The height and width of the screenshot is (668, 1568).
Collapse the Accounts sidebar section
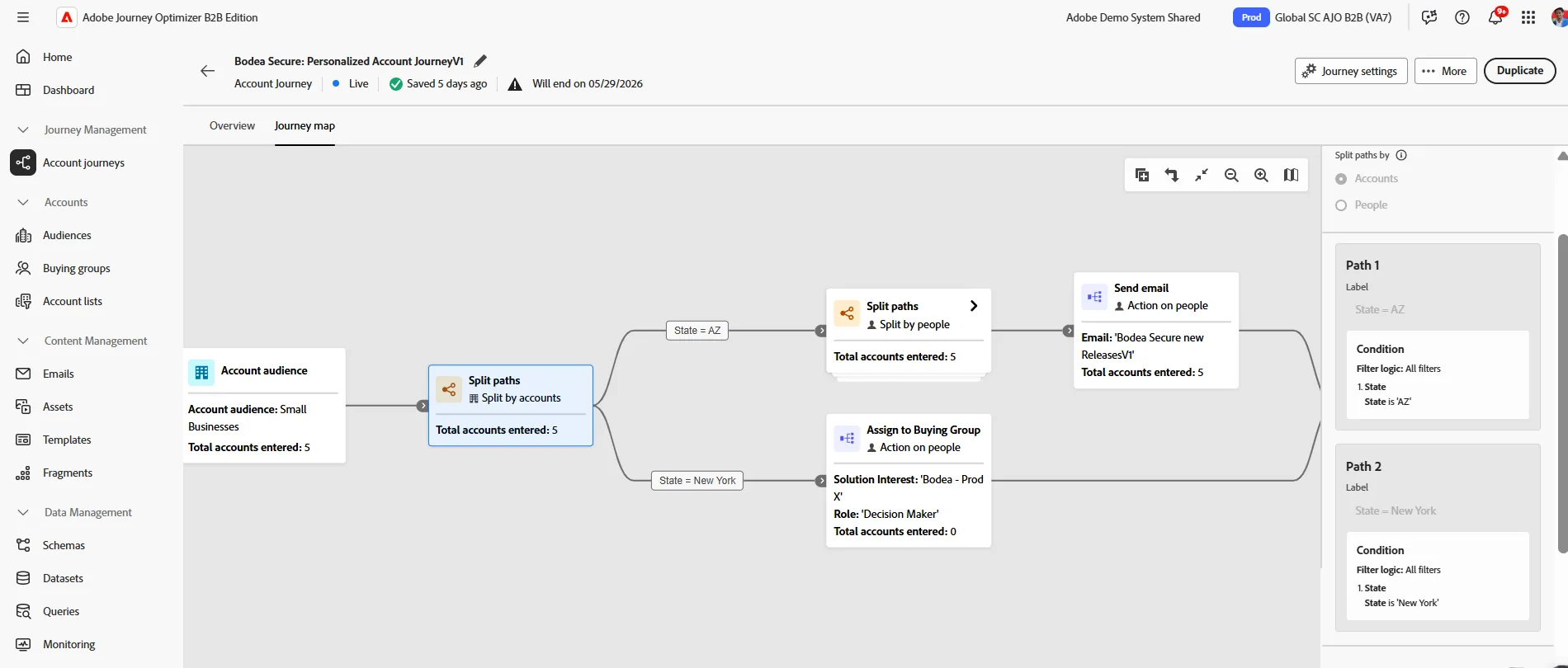[x=23, y=202]
